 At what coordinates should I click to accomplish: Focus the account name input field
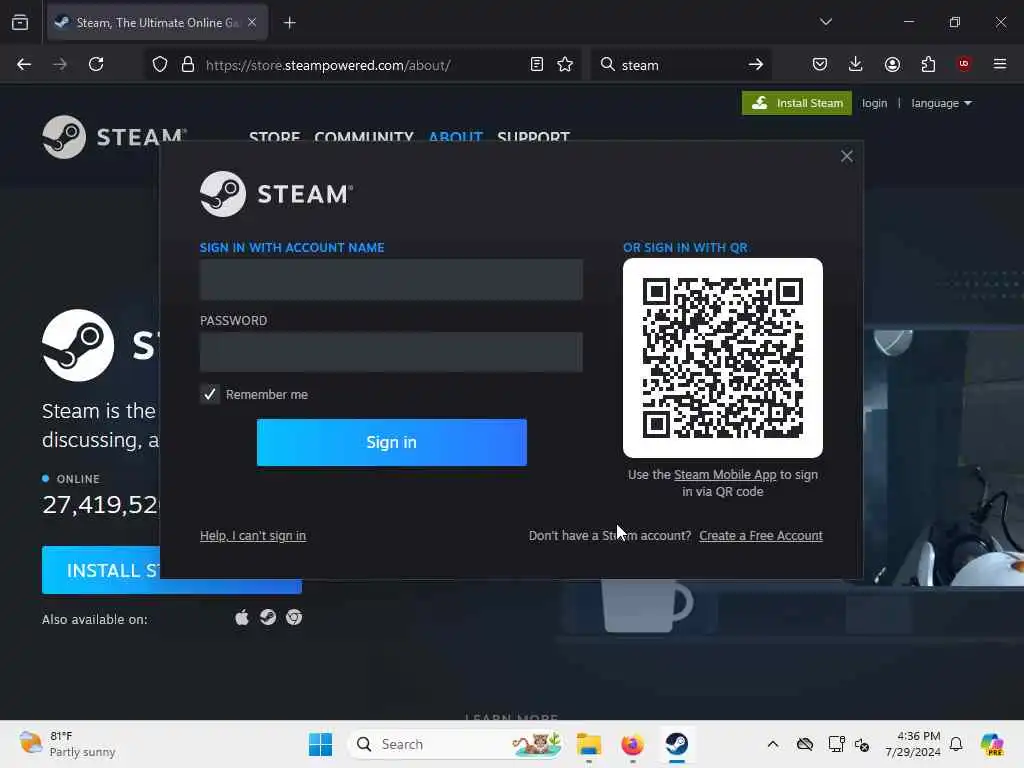tap(391, 280)
